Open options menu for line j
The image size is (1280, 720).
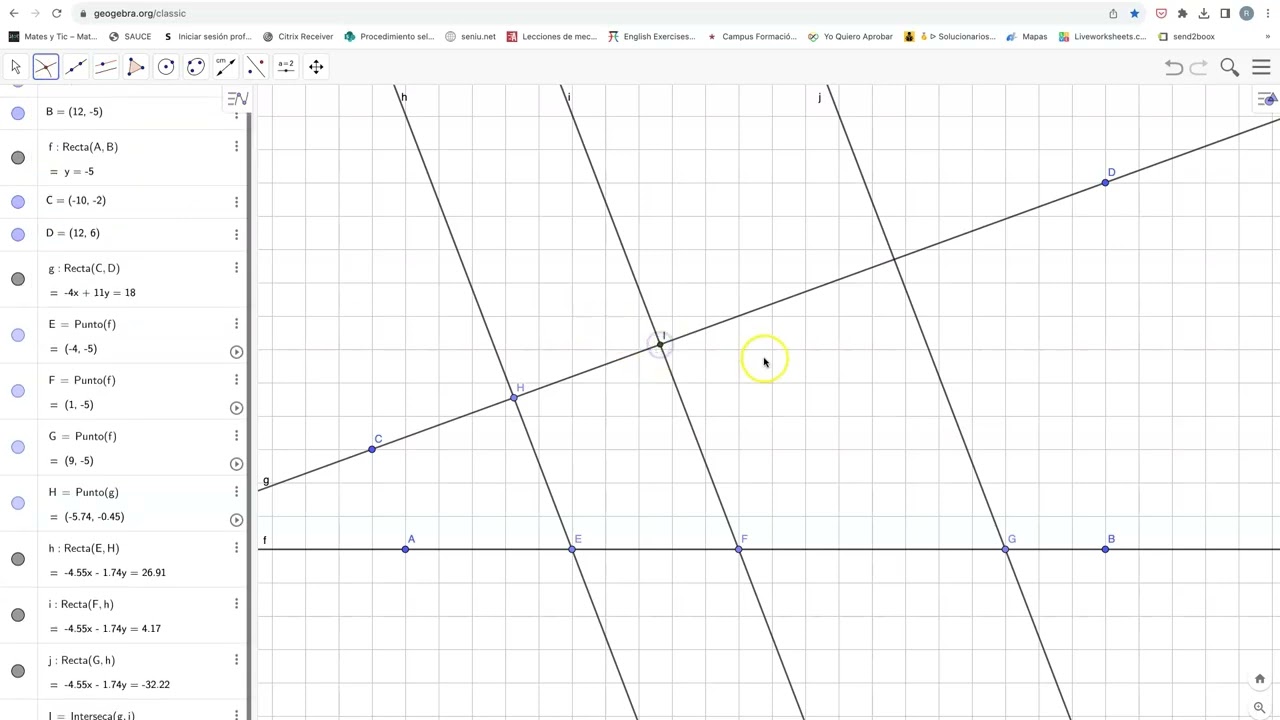pos(236,660)
